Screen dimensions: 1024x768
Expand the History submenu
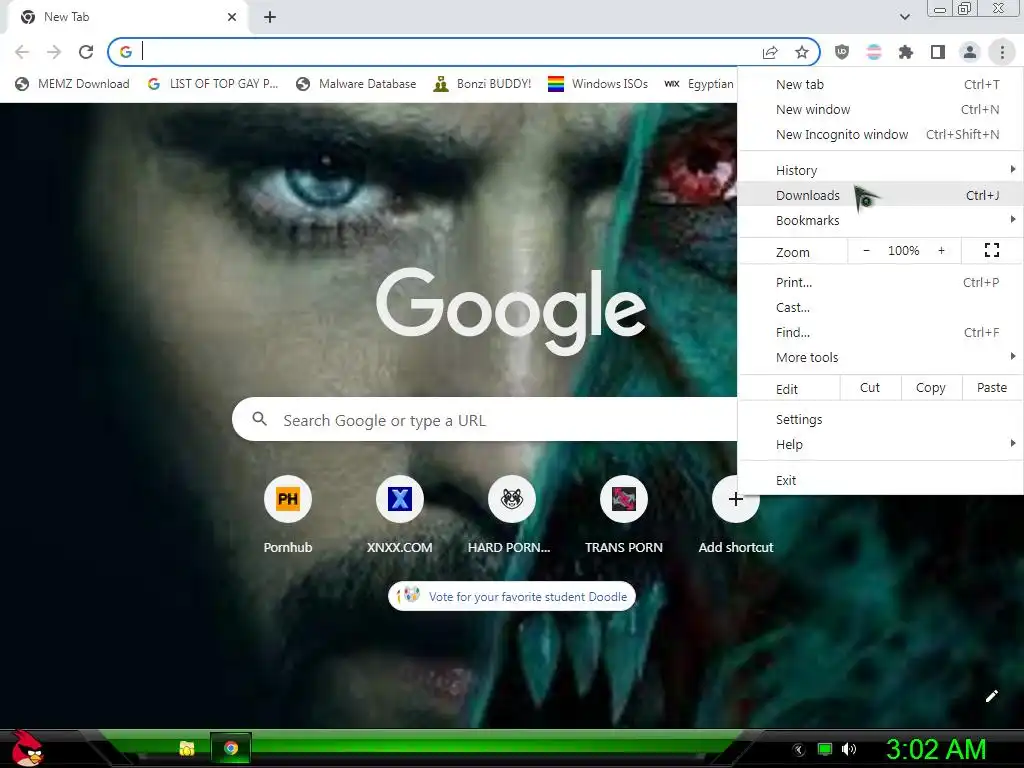click(x=880, y=170)
